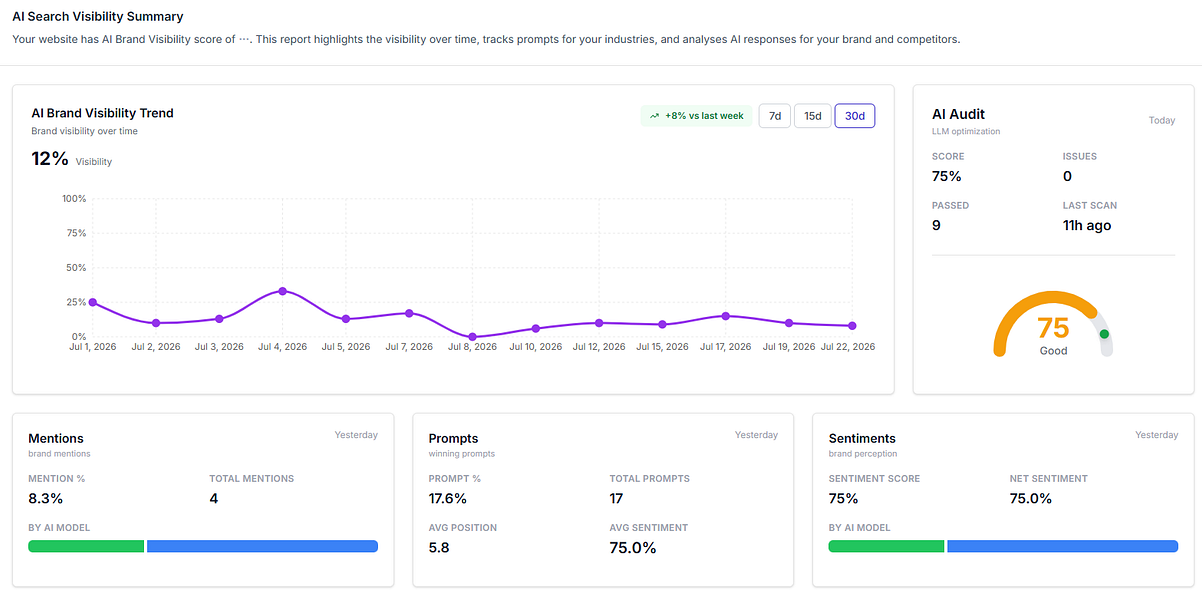Open the Sentiments card title
The width and height of the screenshot is (1202, 600).
[862, 438]
